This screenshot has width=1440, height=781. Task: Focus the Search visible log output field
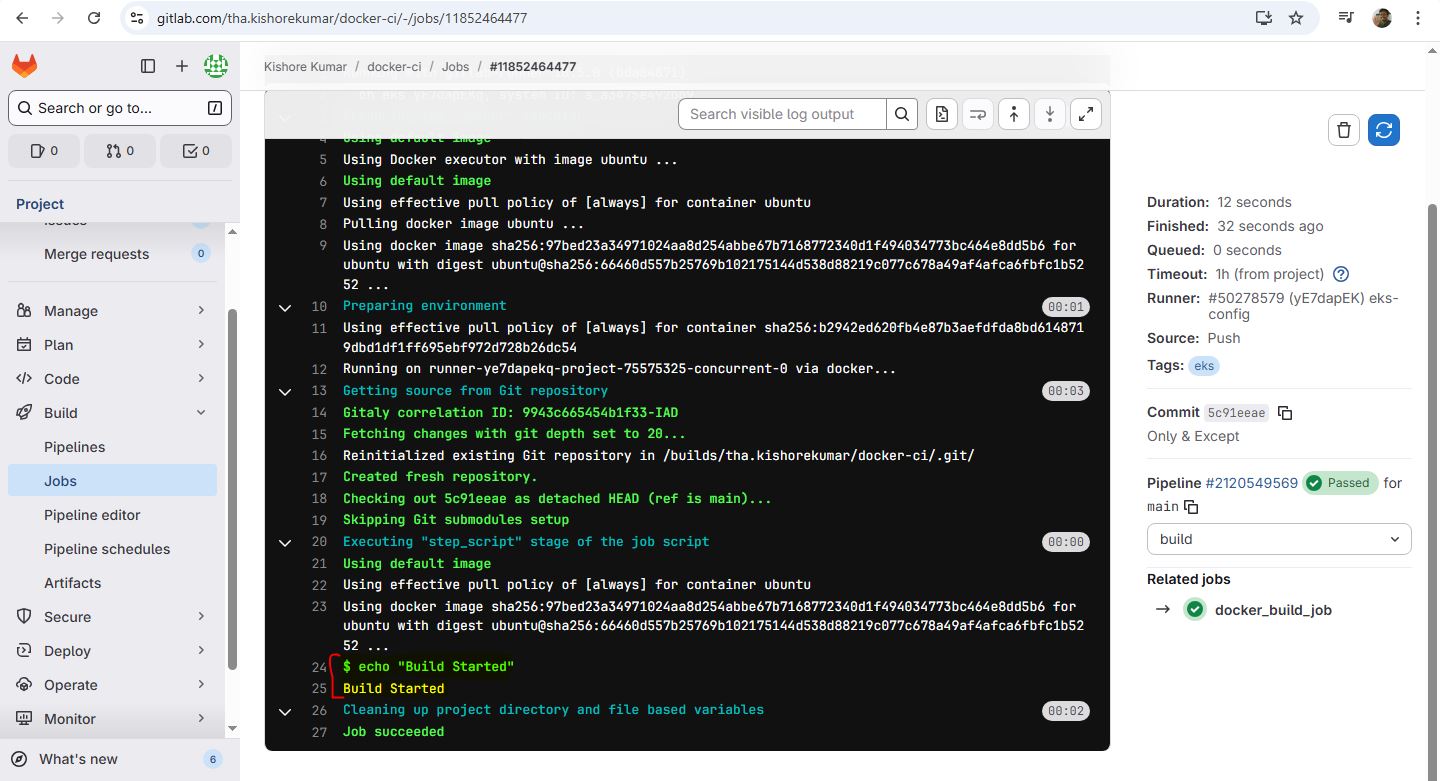tap(782, 114)
